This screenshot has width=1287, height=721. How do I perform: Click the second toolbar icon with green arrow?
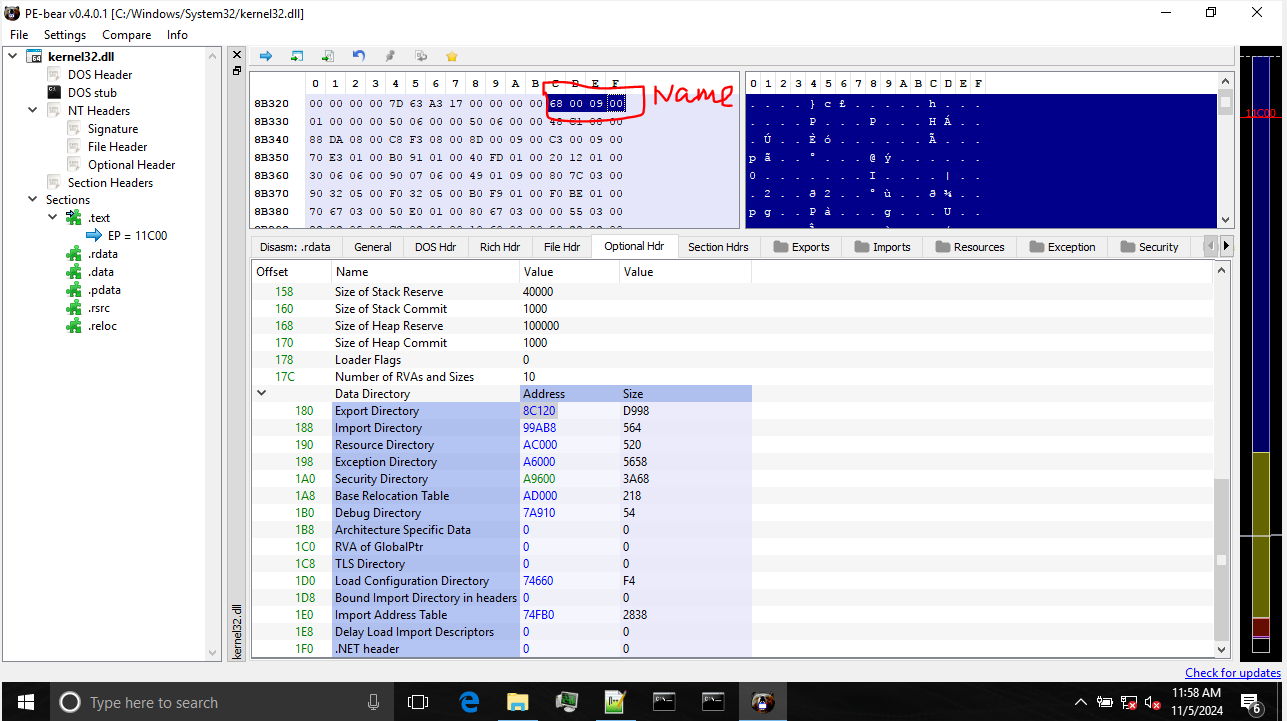click(x=297, y=56)
